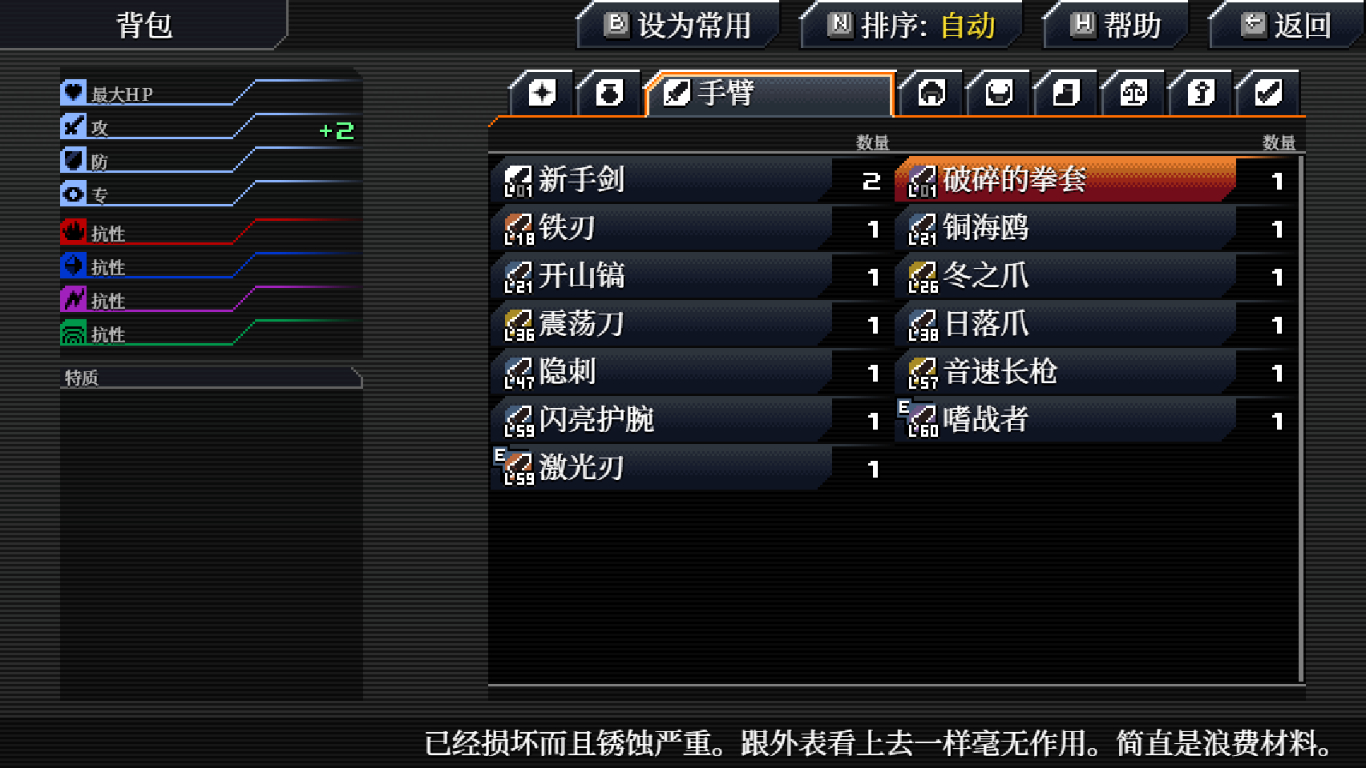Open the 帮助 help button

(1116, 25)
